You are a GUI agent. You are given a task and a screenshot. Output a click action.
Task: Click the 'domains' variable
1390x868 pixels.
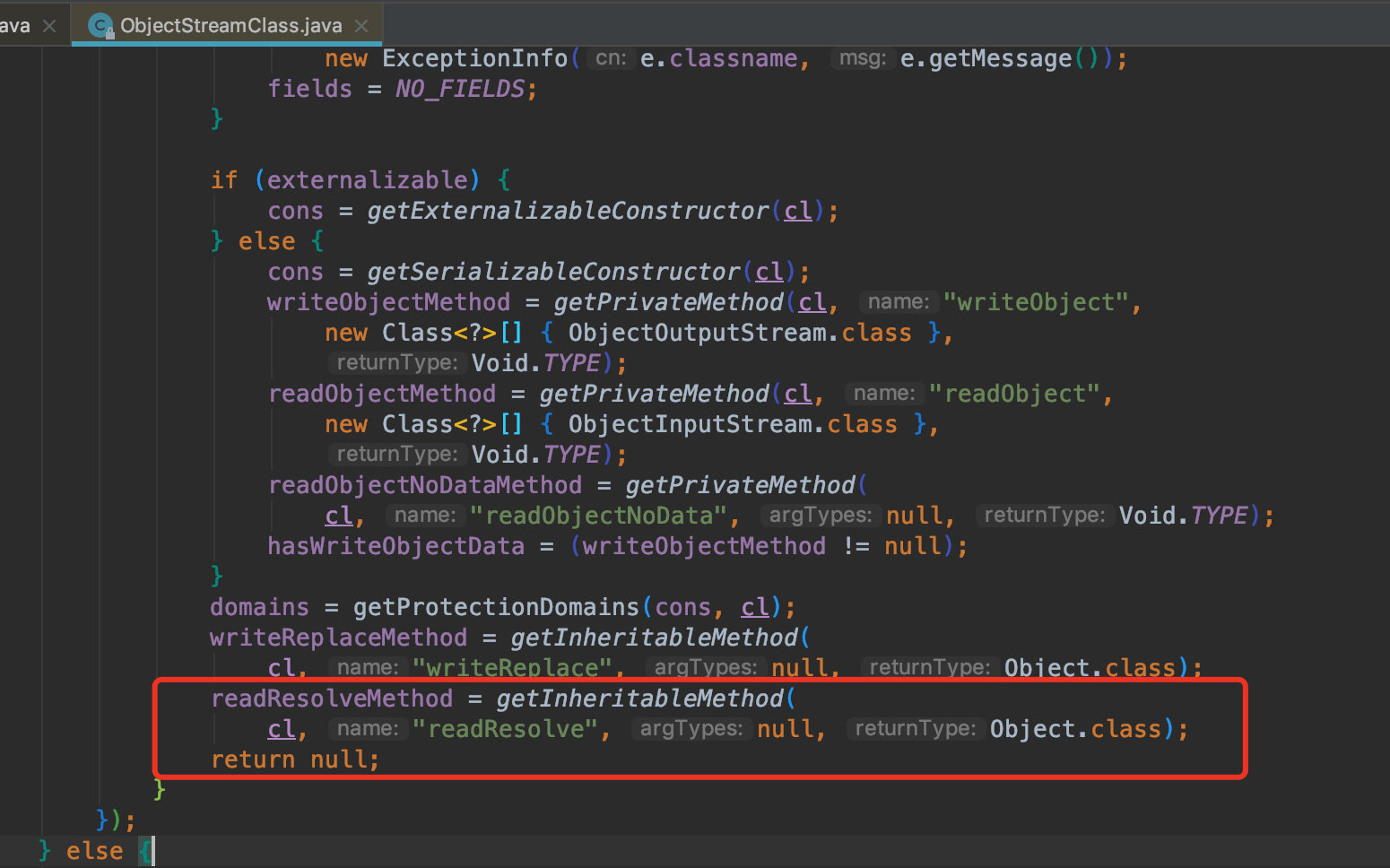(x=259, y=607)
